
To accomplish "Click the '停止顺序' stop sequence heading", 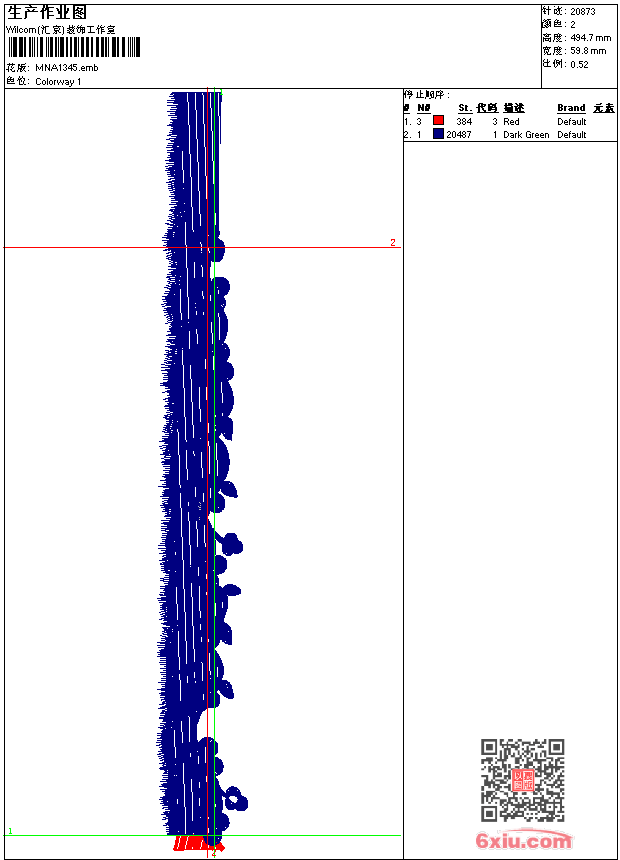I will click(427, 95).
